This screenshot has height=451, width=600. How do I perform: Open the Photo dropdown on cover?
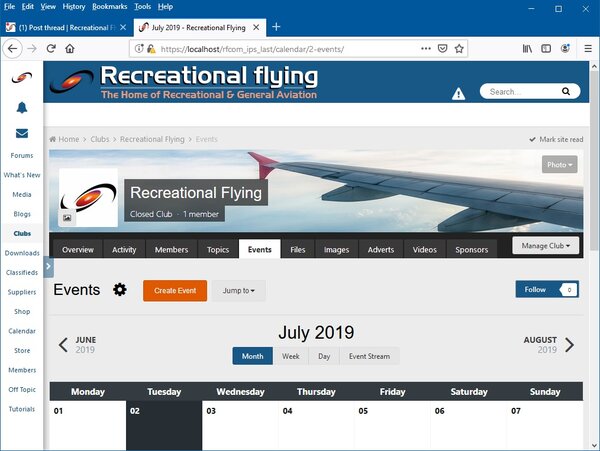559,165
